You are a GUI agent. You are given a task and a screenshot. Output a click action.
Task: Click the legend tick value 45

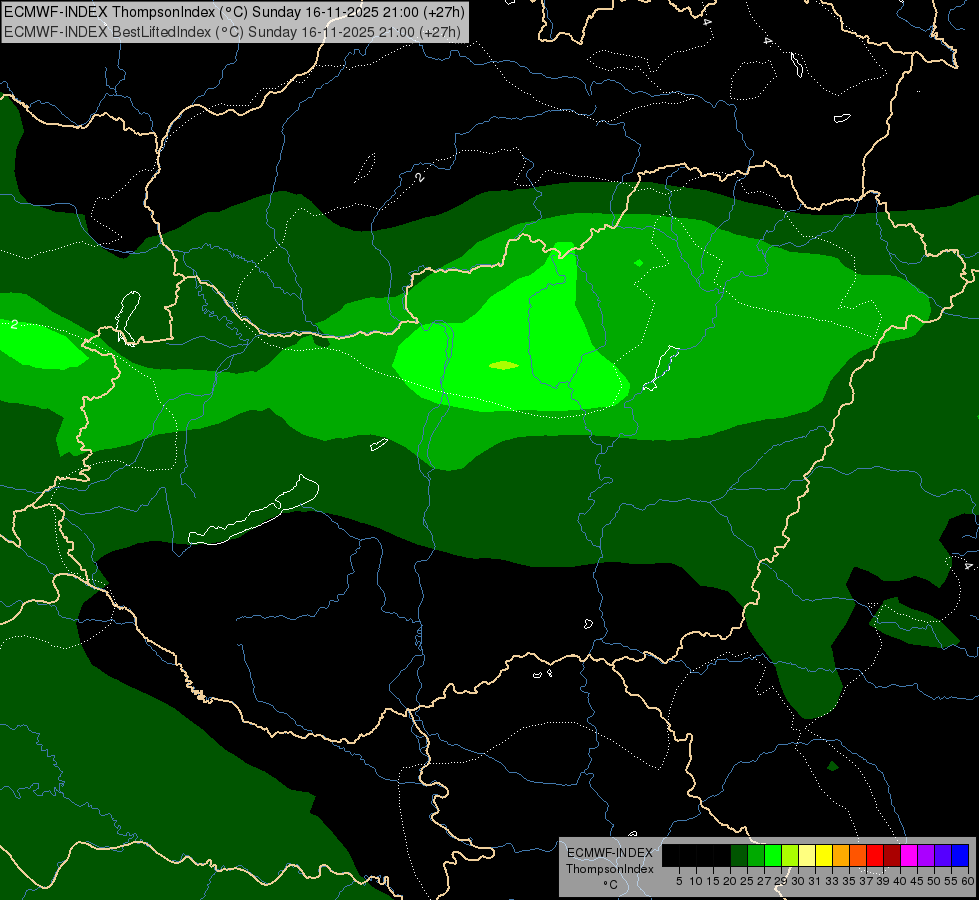[917, 881]
